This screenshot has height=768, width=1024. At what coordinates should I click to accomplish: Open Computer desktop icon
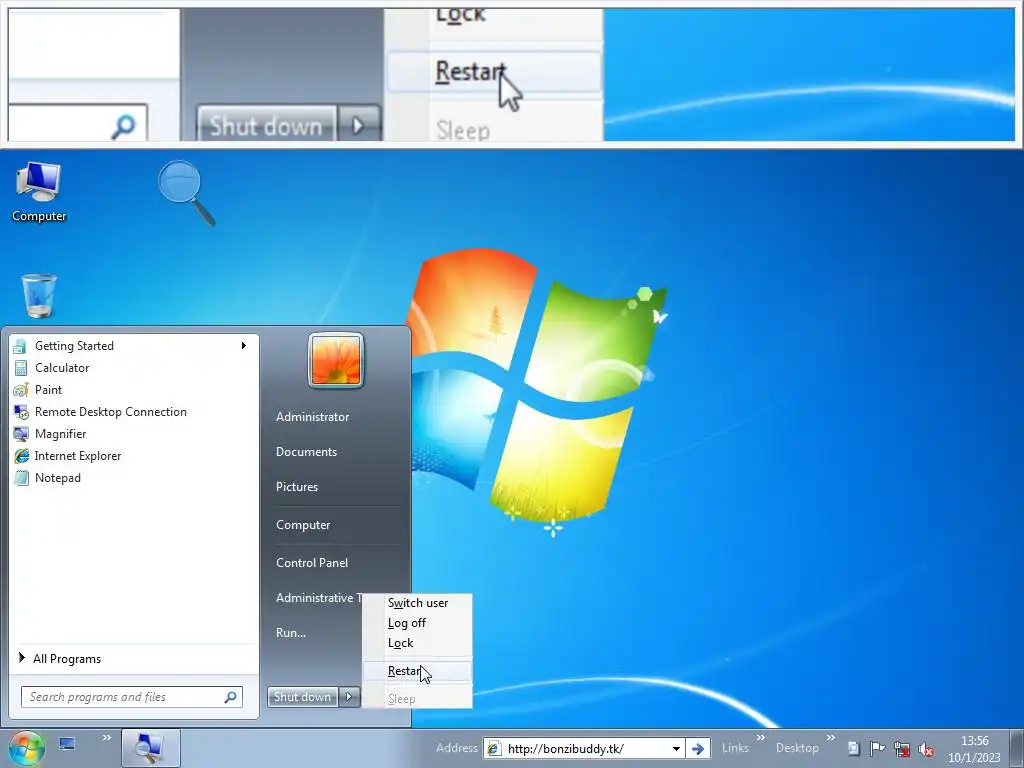click(x=39, y=193)
